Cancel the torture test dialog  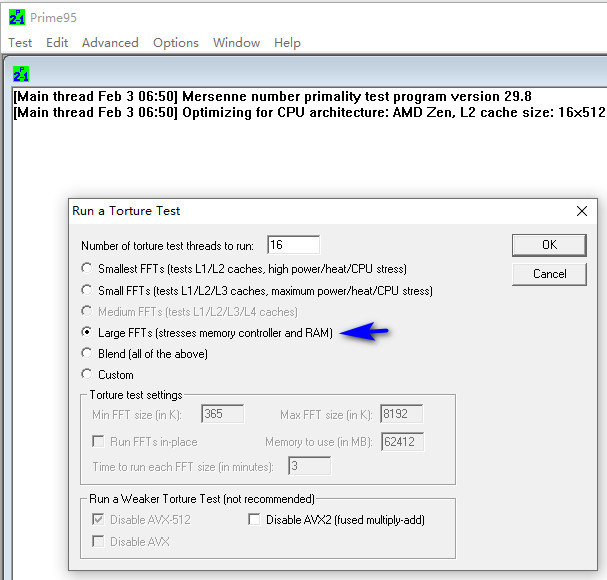click(549, 274)
